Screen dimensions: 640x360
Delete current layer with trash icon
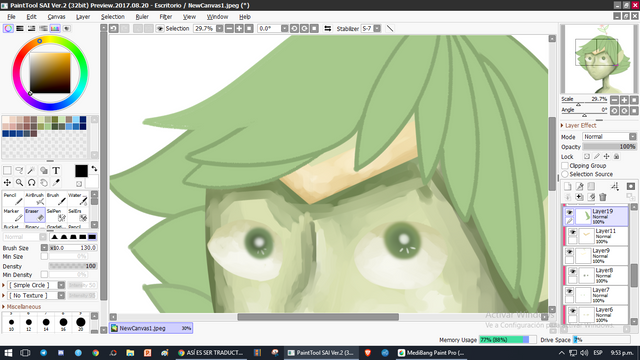pyautogui.click(x=603, y=197)
